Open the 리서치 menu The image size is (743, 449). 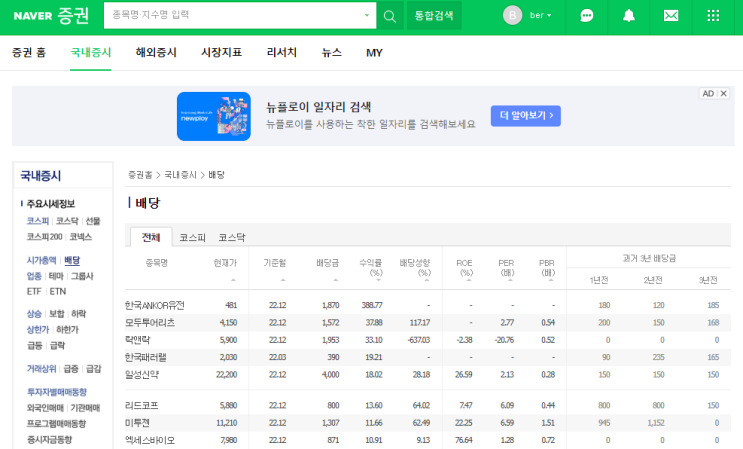coord(281,53)
